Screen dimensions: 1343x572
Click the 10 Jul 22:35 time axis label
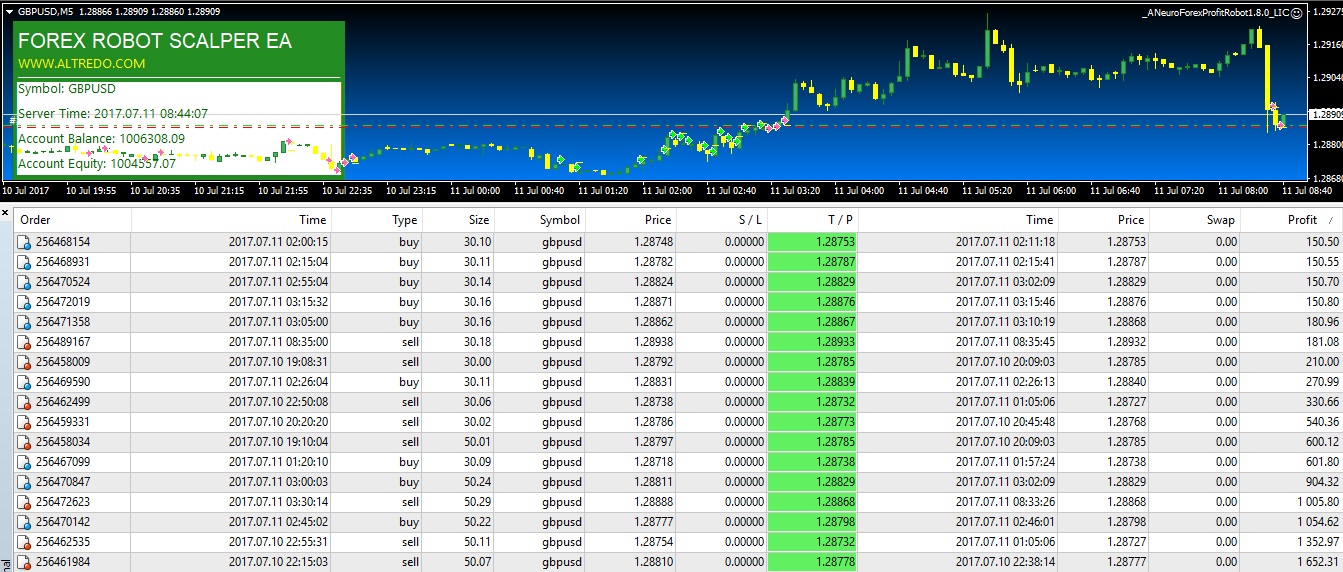(347, 190)
